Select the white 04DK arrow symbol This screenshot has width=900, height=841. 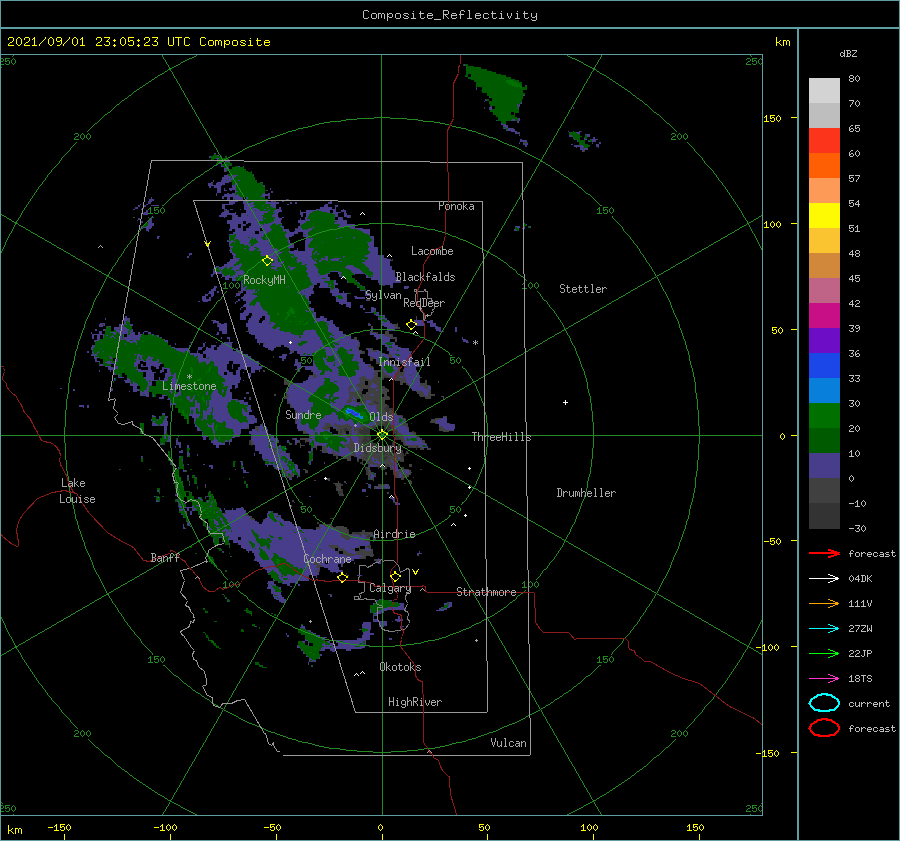[824, 578]
